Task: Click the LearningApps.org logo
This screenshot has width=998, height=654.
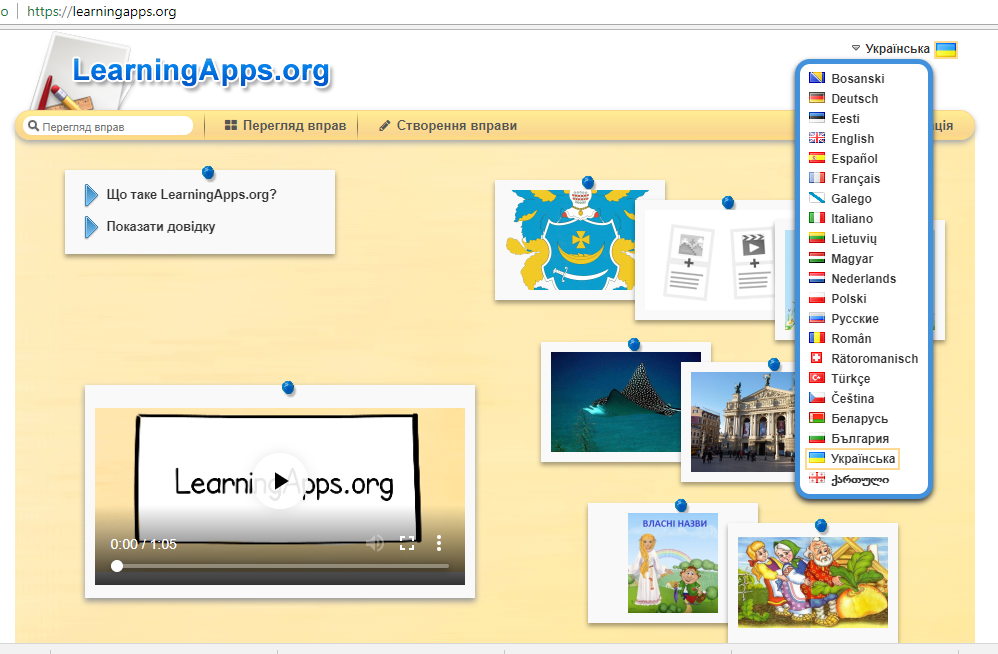Action: 201,71
